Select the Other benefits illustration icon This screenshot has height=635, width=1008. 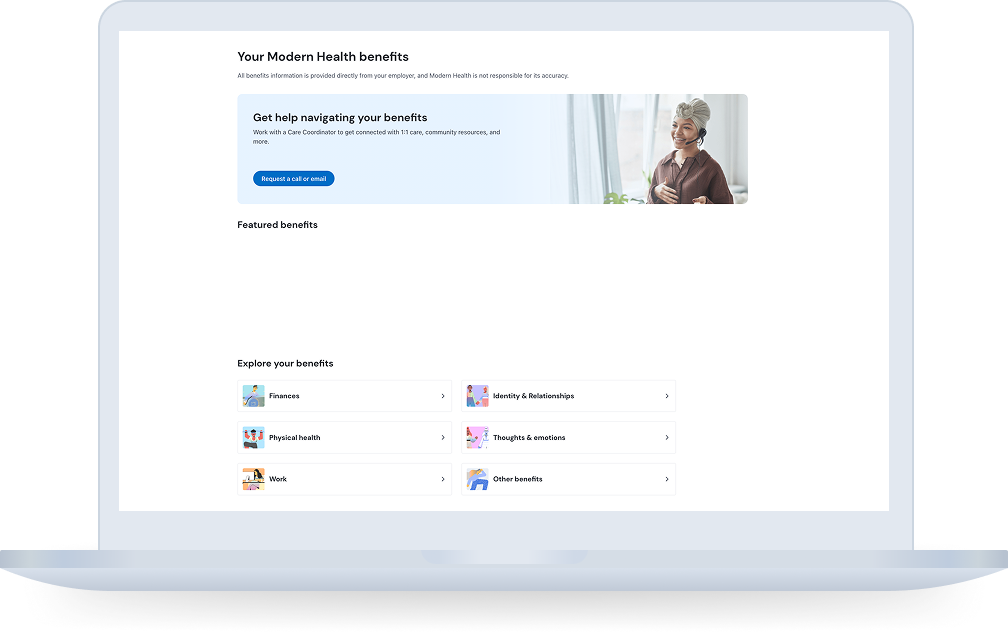tap(477, 479)
